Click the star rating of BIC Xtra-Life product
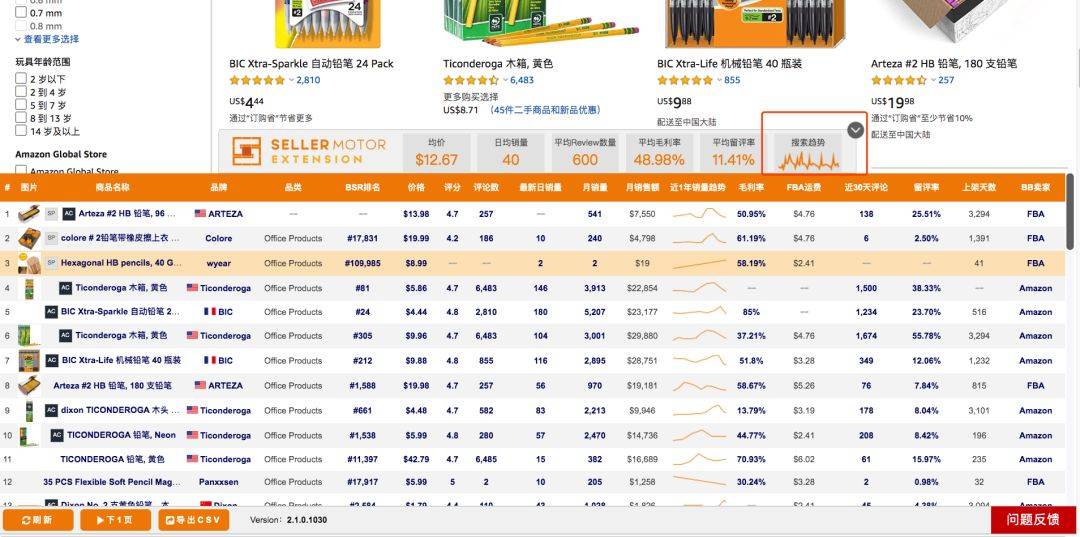The width and height of the screenshot is (1080, 537). pos(685,80)
